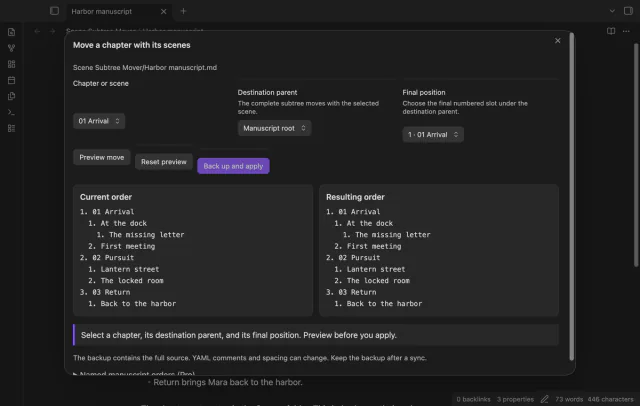Viewport: 640px width, 406px height.
Task: Click the Destination parent label
Action: tap(267, 92)
